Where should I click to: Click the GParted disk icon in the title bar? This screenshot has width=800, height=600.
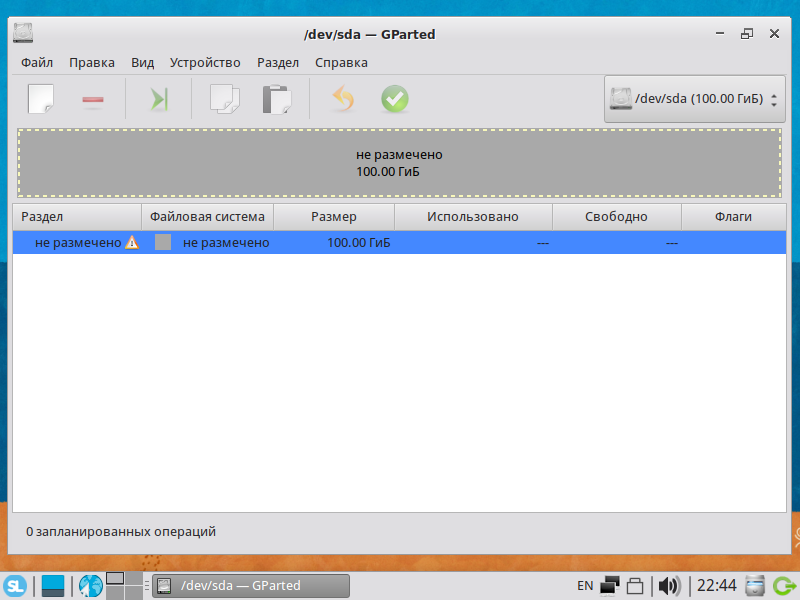[x=23, y=33]
